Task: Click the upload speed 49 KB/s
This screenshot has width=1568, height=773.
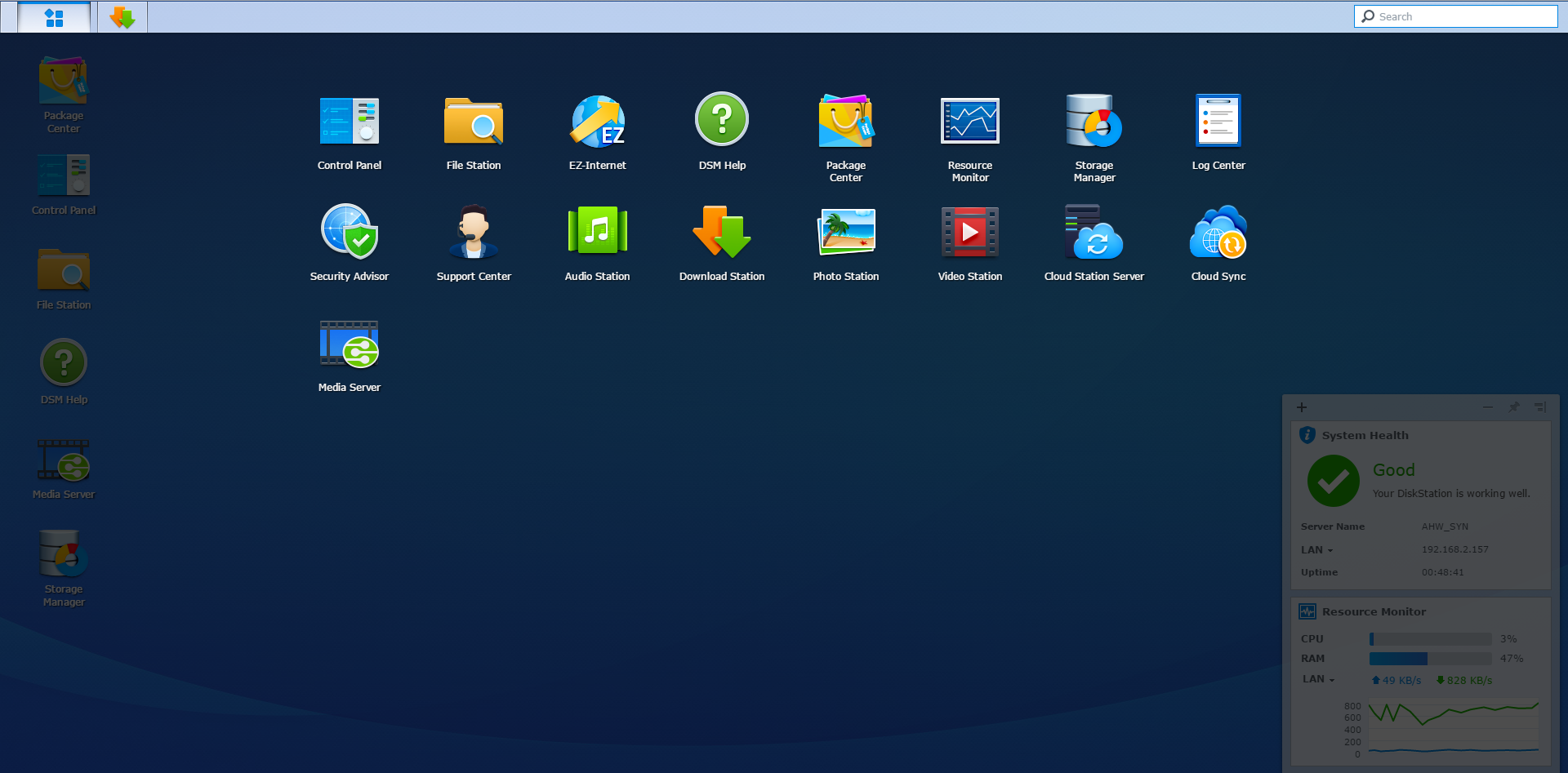Action: click(x=1396, y=681)
